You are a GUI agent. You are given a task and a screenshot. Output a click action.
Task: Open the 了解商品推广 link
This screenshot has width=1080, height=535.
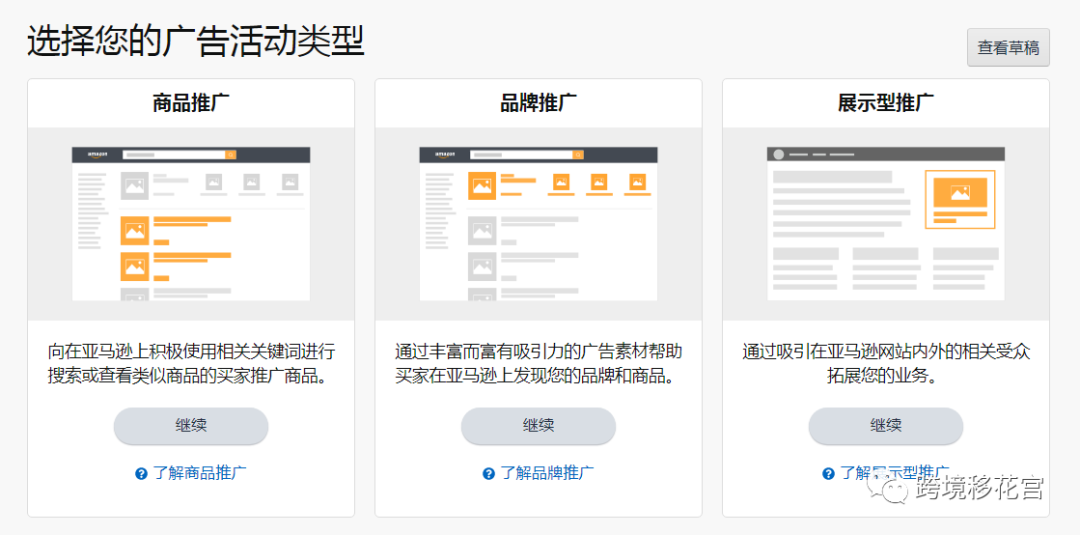pyautogui.click(x=200, y=473)
